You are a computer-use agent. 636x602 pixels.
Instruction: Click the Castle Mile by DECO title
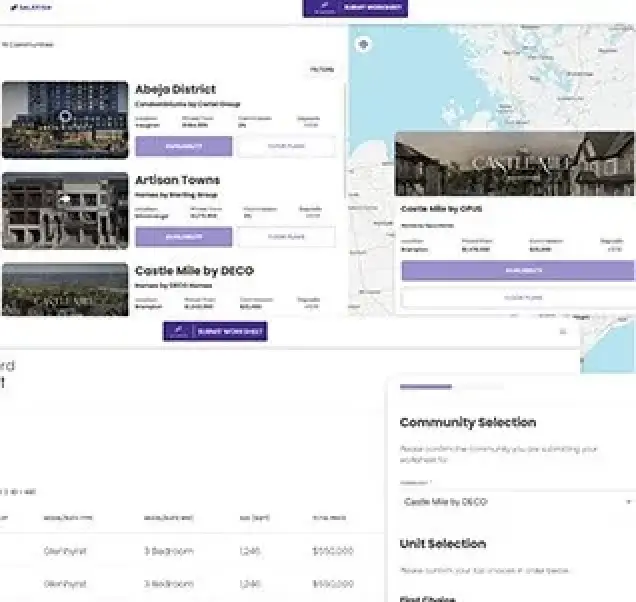point(194,271)
